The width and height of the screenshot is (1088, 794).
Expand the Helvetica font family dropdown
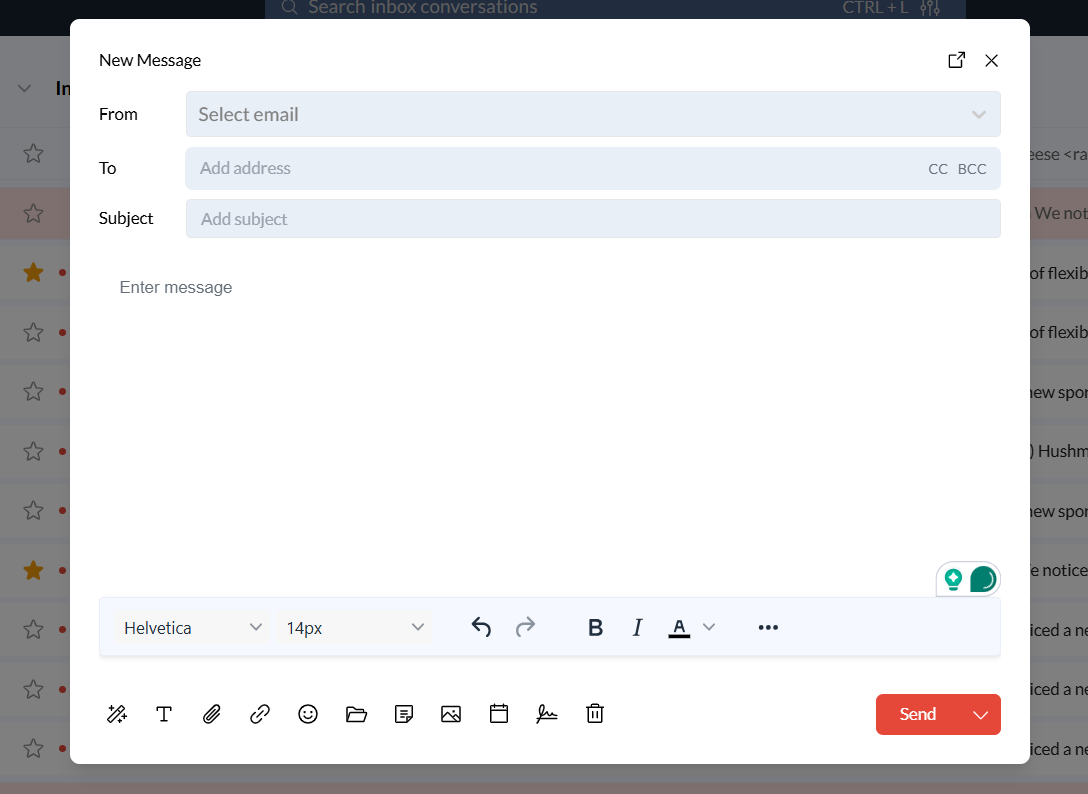click(192, 628)
